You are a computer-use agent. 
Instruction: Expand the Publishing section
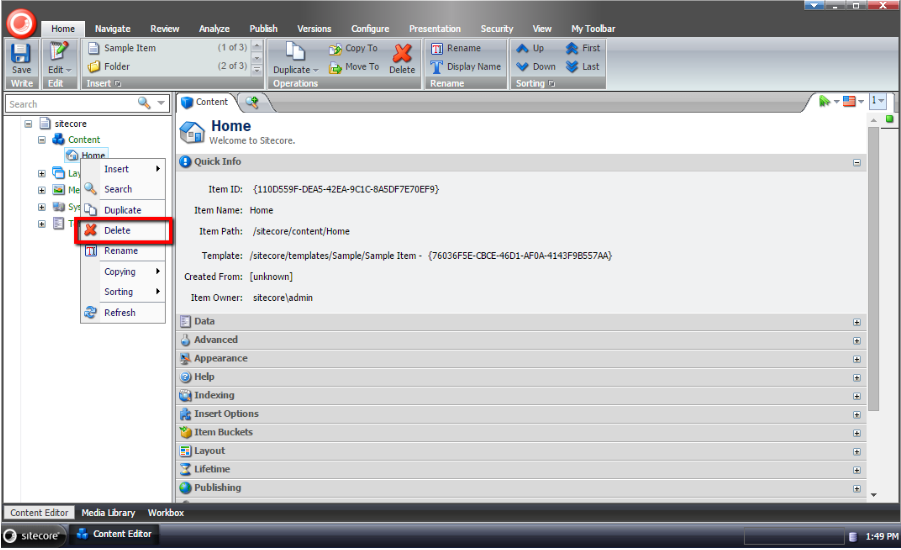point(857,489)
